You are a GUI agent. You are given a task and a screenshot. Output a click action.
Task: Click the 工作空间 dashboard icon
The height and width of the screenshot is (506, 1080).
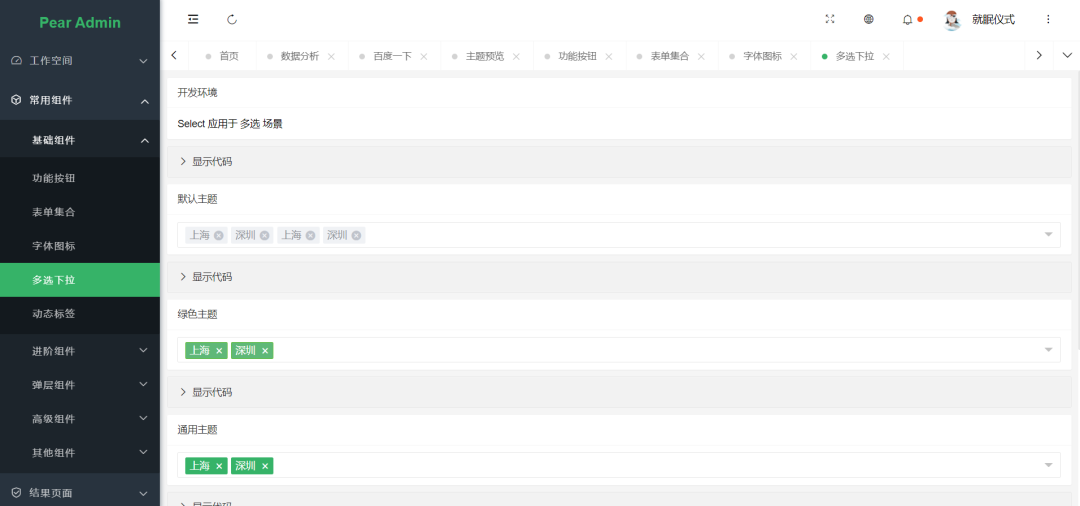pos(17,61)
